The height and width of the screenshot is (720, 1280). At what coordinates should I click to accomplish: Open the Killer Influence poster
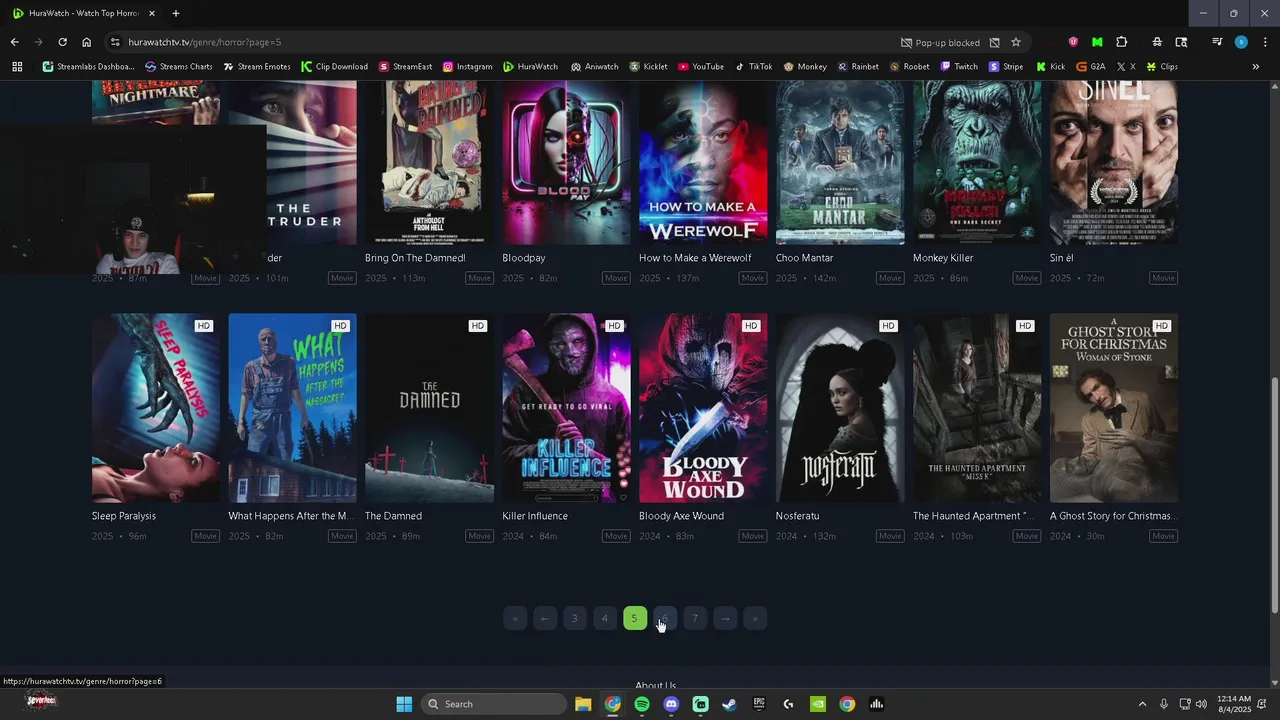click(x=566, y=408)
